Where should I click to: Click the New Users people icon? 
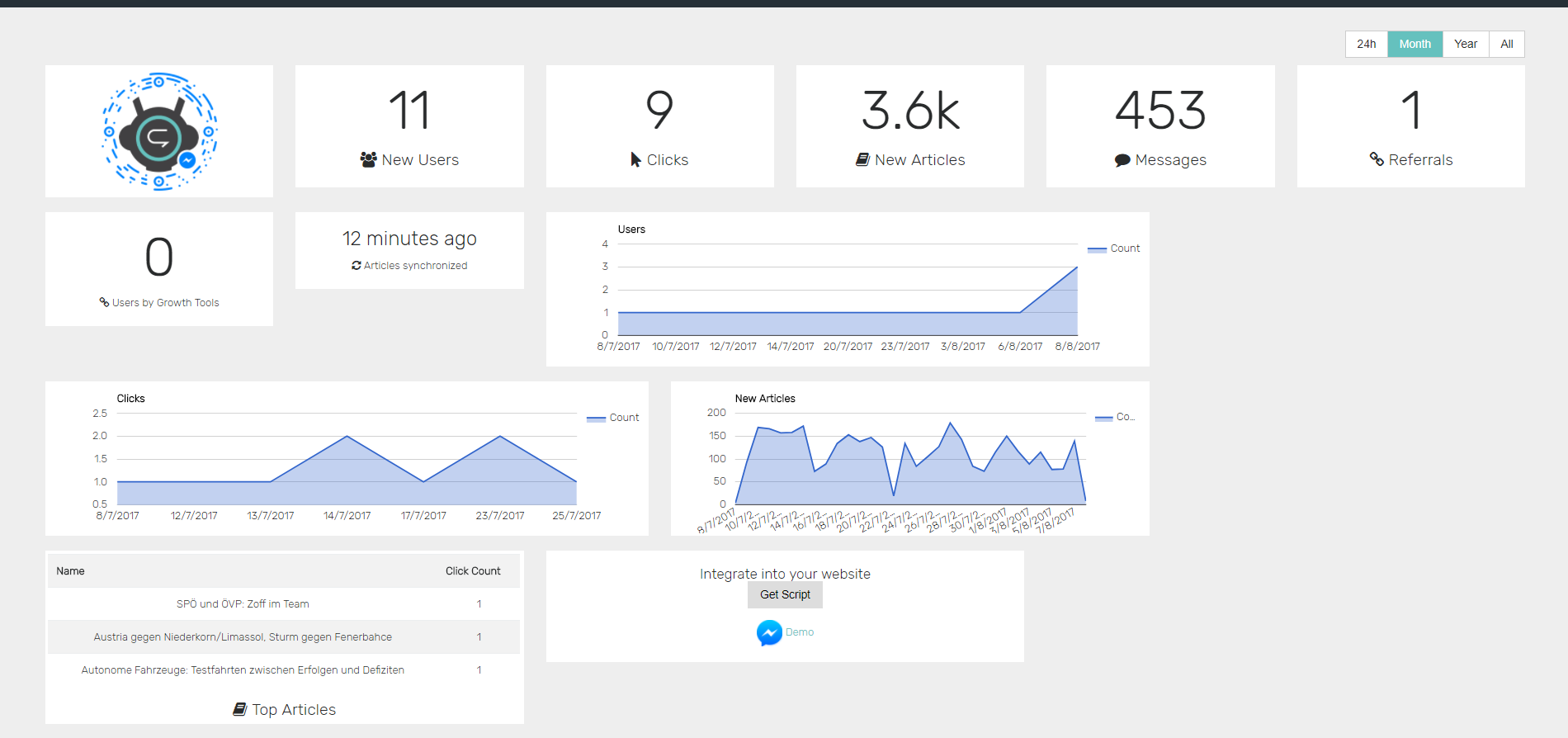coord(368,159)
